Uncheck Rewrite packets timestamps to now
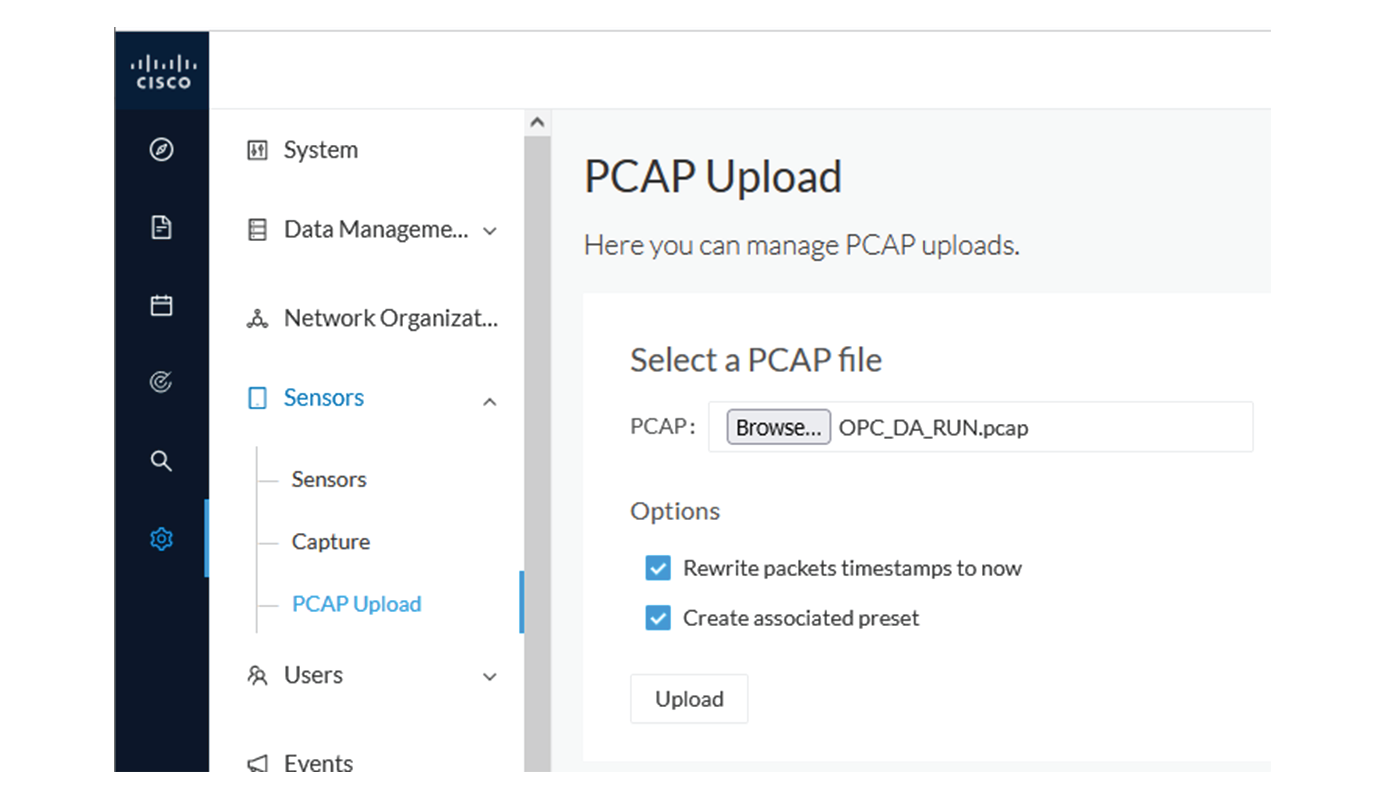Screen dimensions: 1383x799 point(658,568)
